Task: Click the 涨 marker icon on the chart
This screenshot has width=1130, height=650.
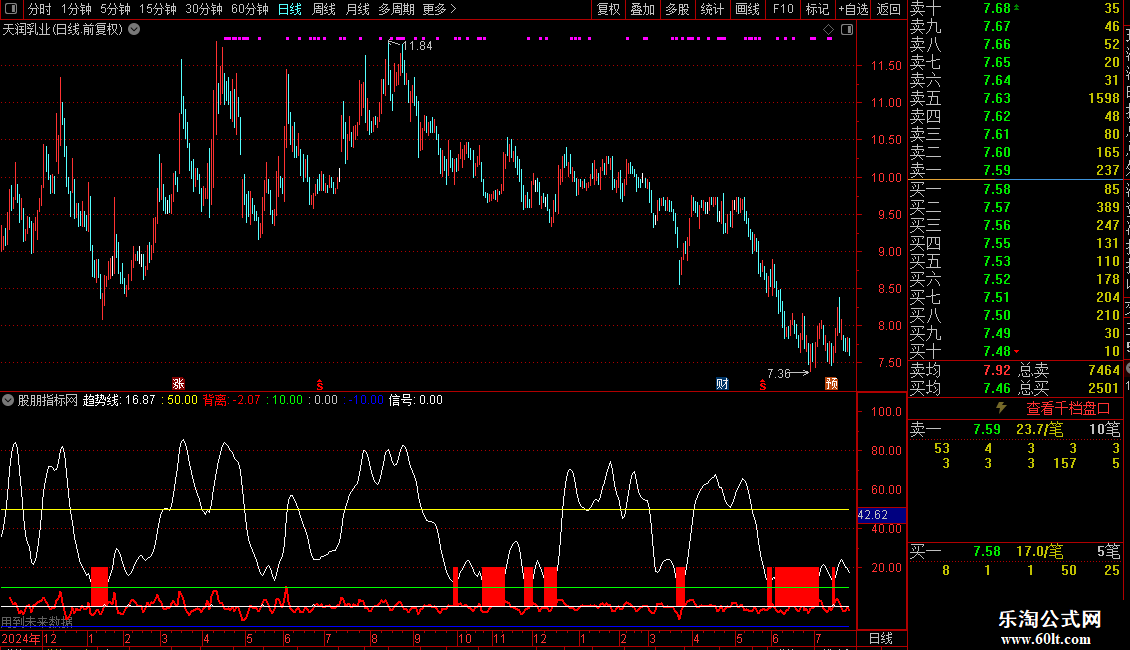Action: pos(178,384)
